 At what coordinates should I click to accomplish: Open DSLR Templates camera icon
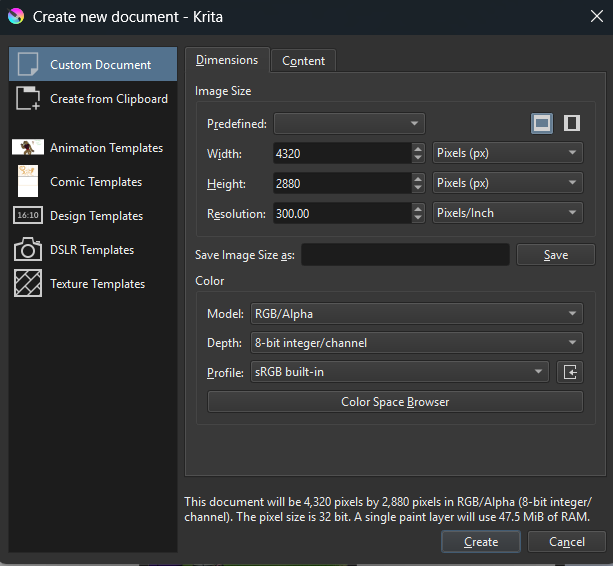(27, 250)
